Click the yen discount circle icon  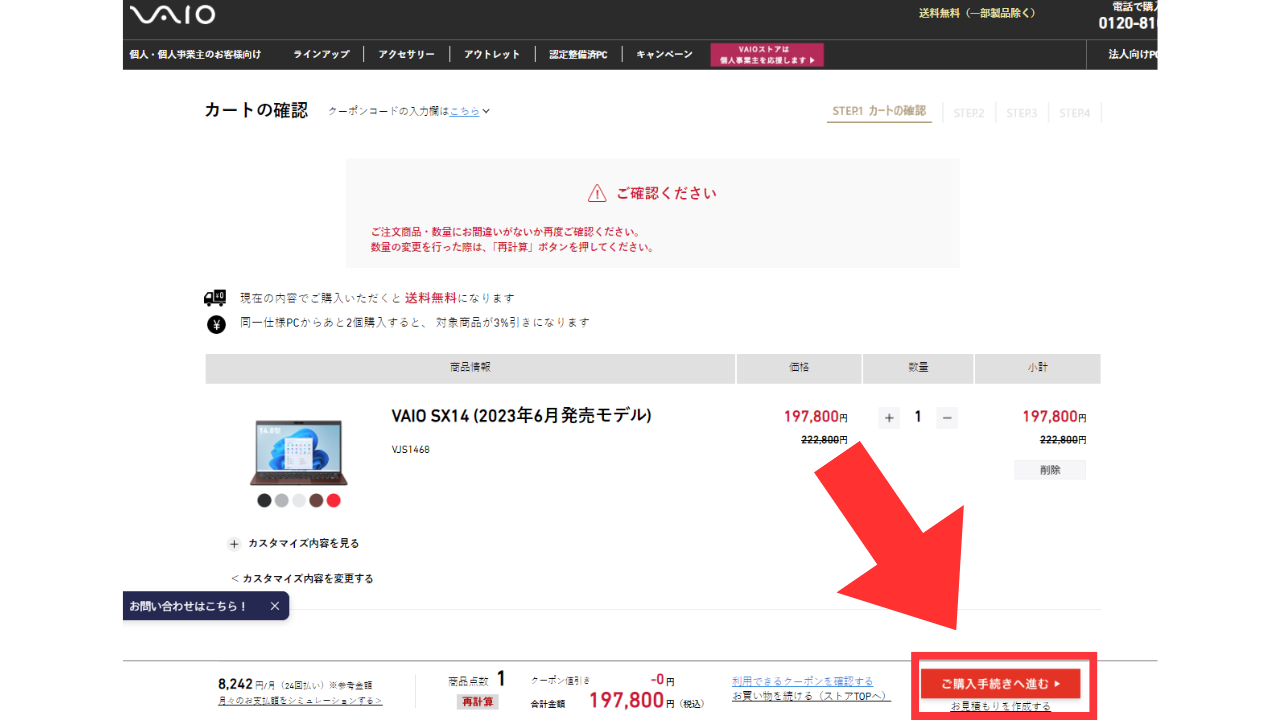(216, 323)
